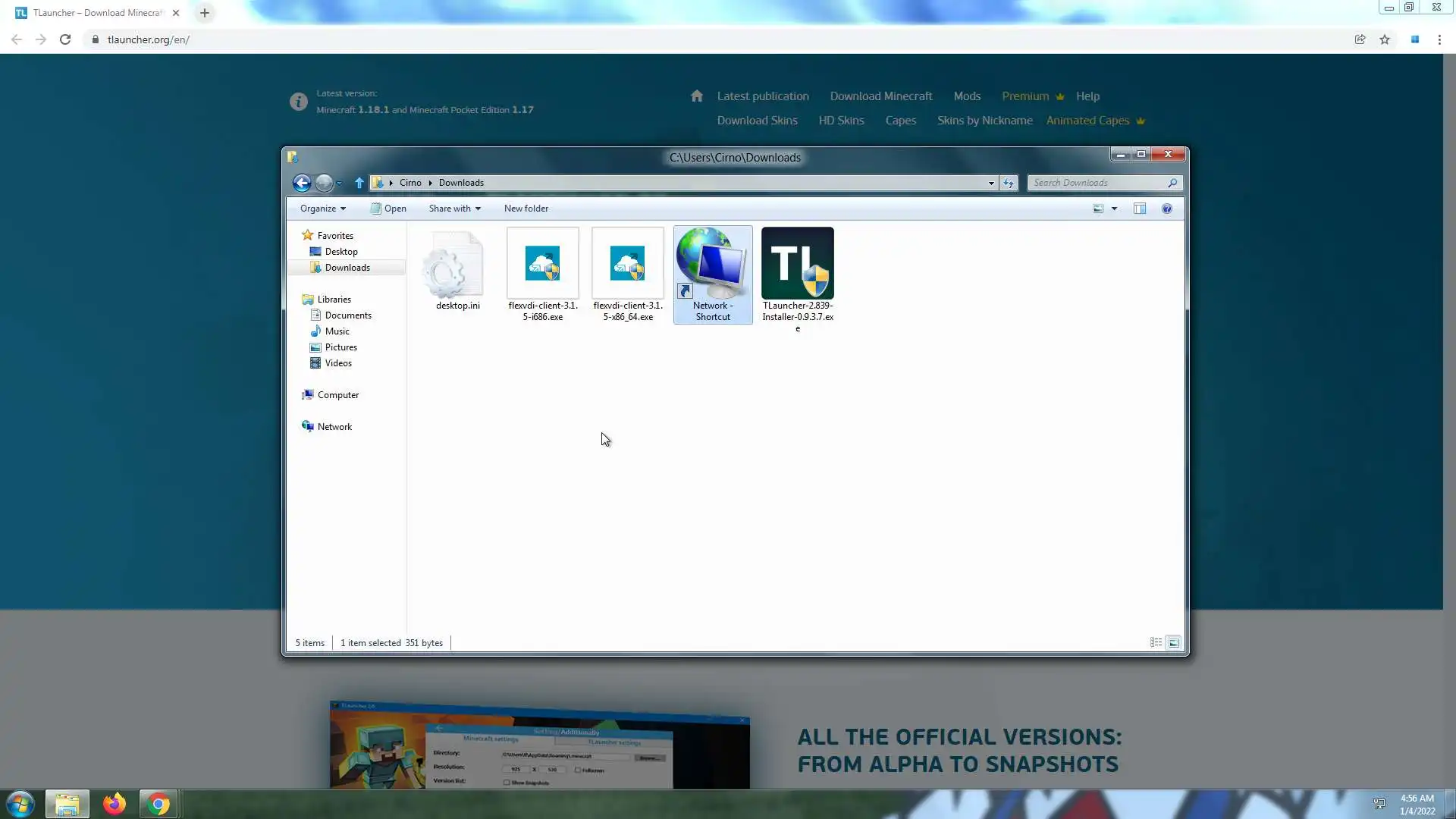1456x819 pixels.
Task: Open Explorer help icon
Action: (1167, 209)
